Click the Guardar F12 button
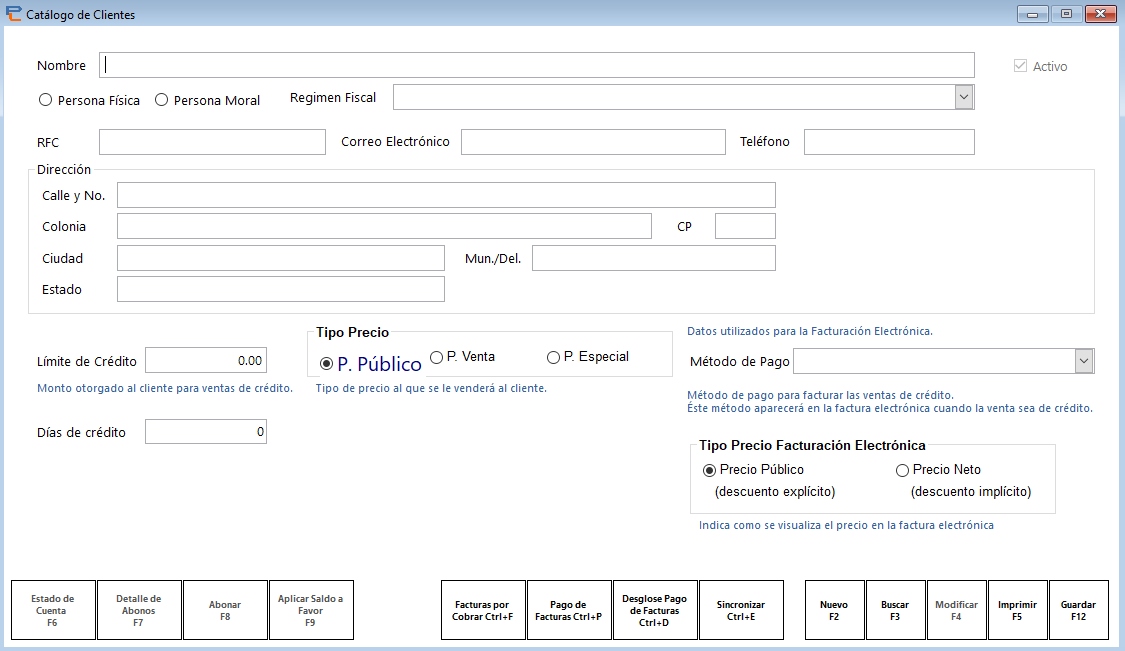 [1078, 610]
